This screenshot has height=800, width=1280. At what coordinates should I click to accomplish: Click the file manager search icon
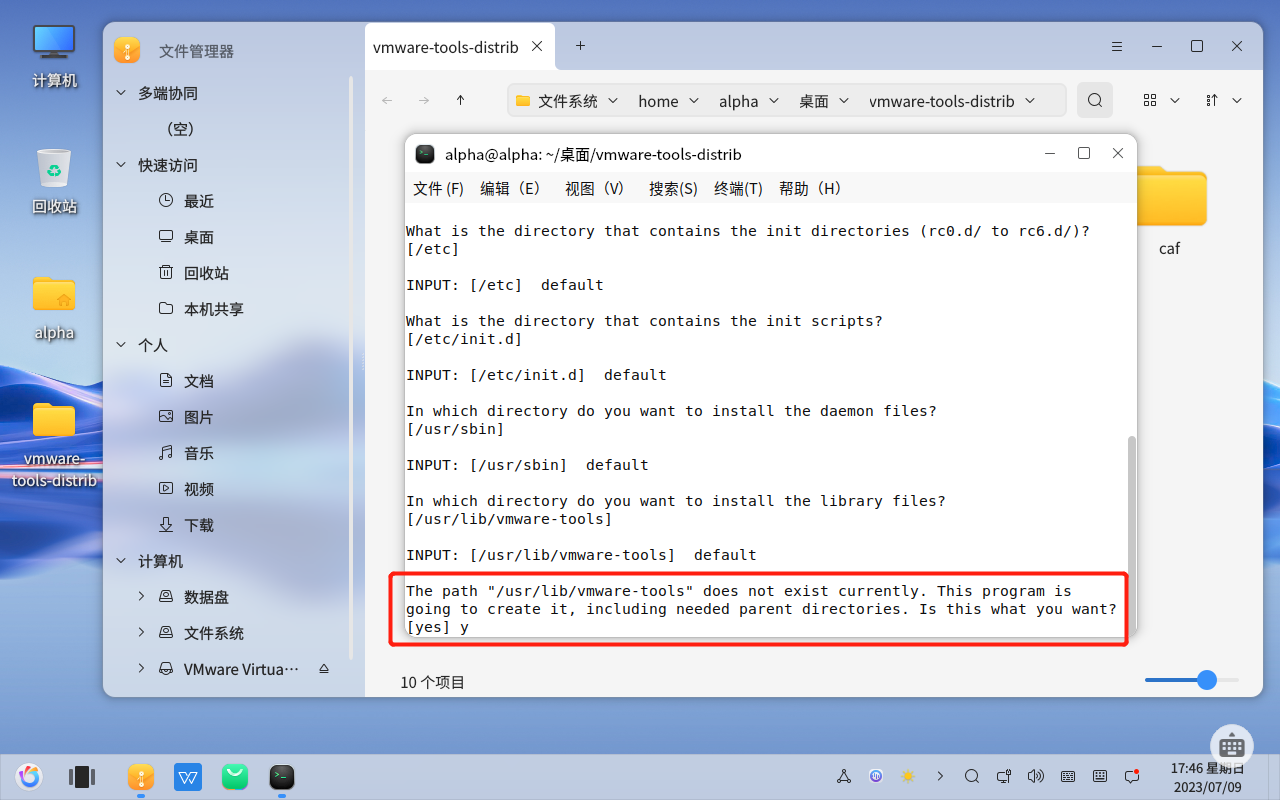[1095, 100]
